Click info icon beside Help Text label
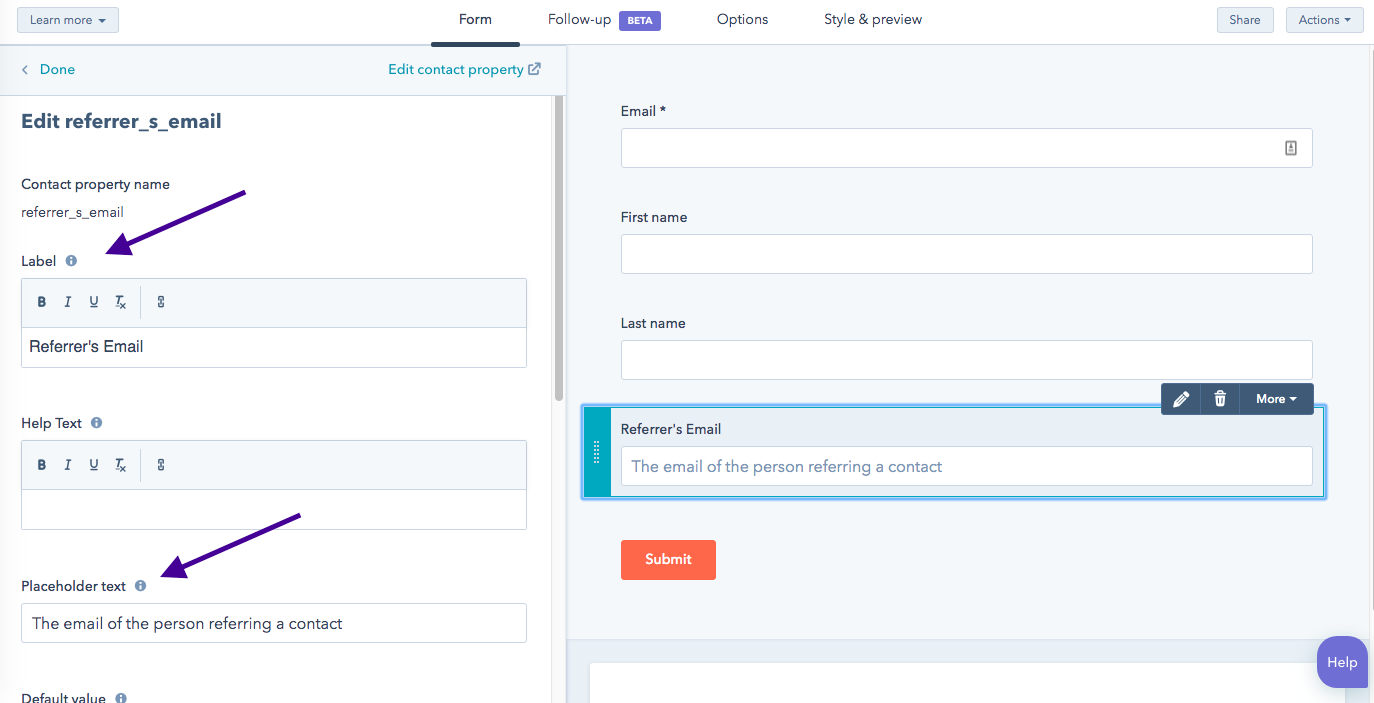The width and height of the screenshot is (1374, 703). (x=96, y=423)
